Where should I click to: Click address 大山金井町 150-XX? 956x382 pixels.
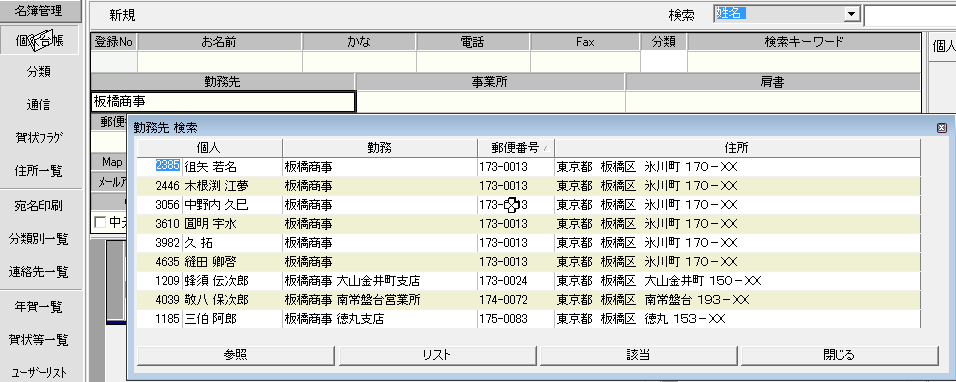[x=702, y=281]
